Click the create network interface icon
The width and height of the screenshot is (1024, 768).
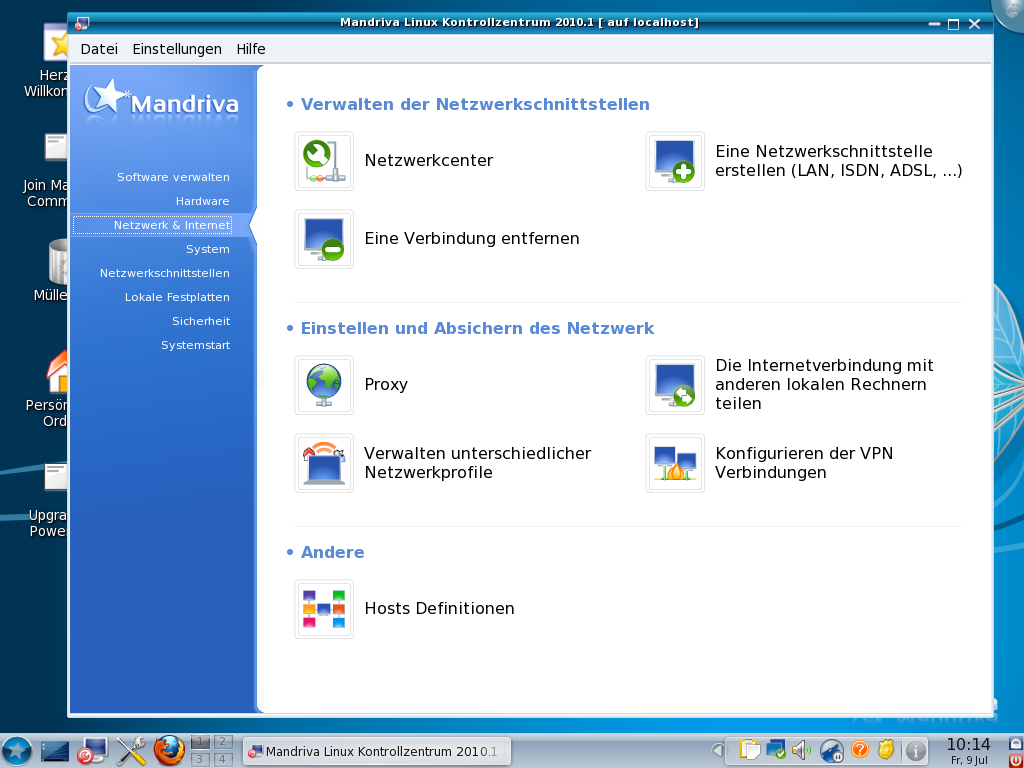[x=675, y=161]
